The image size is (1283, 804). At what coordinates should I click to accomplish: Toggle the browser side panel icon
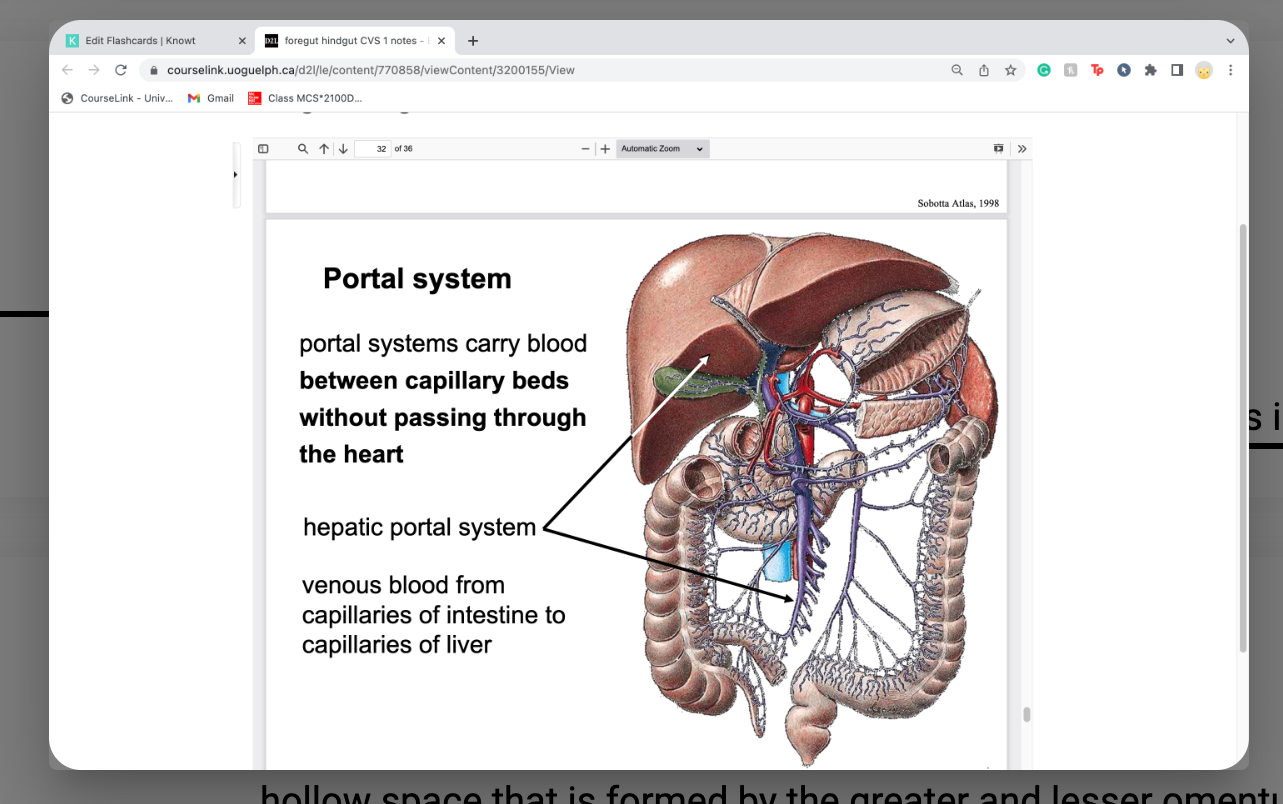click(1177, 70)
